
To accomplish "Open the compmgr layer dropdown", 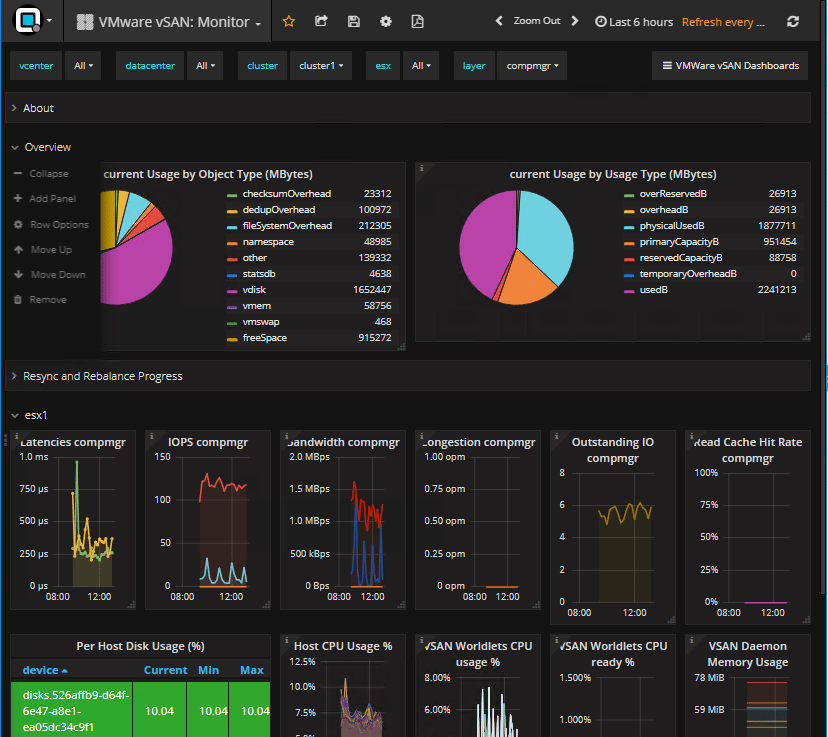I will (531, 66).
